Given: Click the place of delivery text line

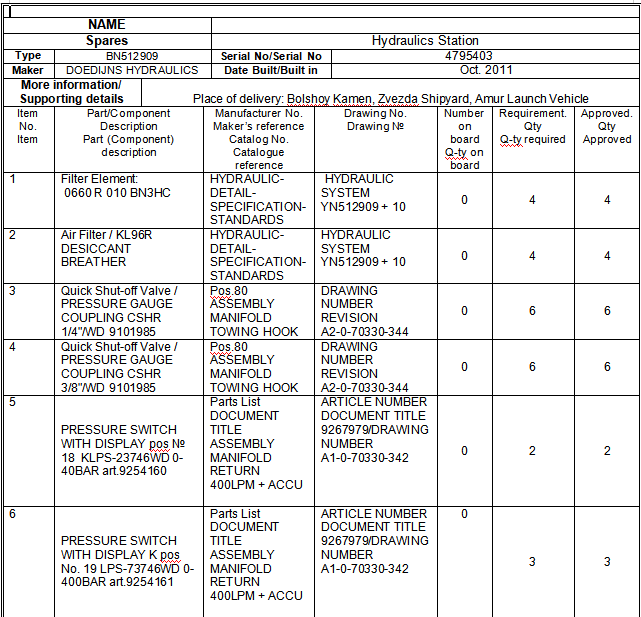Looking at the screenshot, I should tap(390, 99).
